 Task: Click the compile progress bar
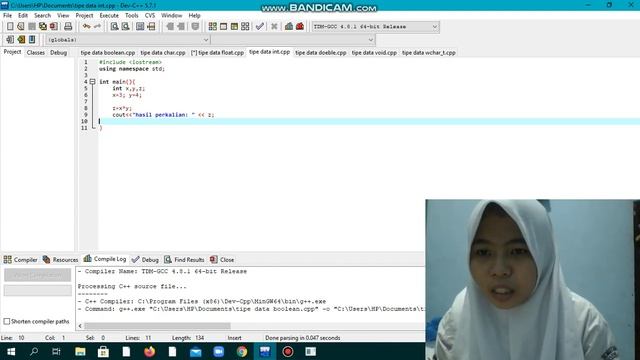coord(38,291)
